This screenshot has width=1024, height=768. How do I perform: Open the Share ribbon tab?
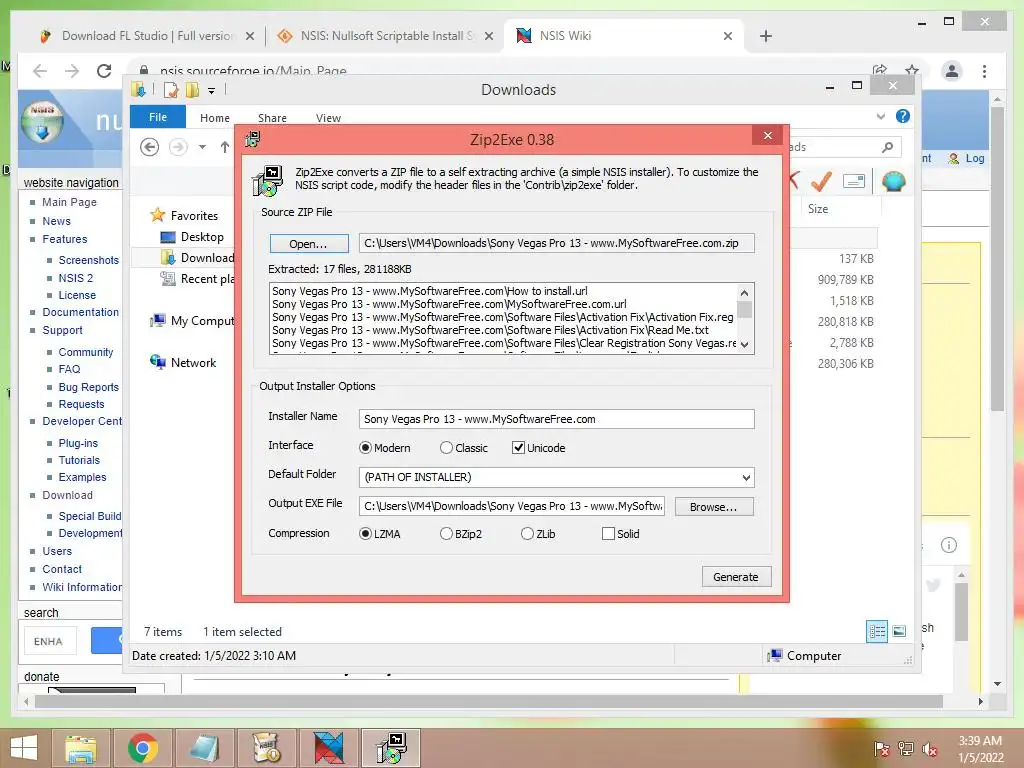tap(272, 118)
